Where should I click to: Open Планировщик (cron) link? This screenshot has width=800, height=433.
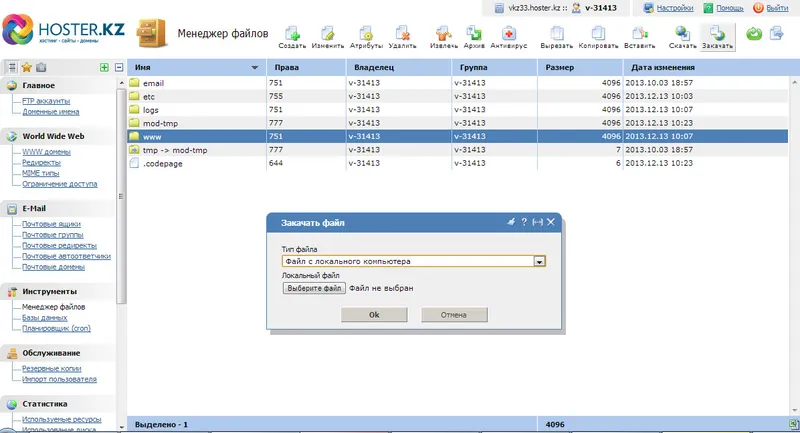(56, 328)
